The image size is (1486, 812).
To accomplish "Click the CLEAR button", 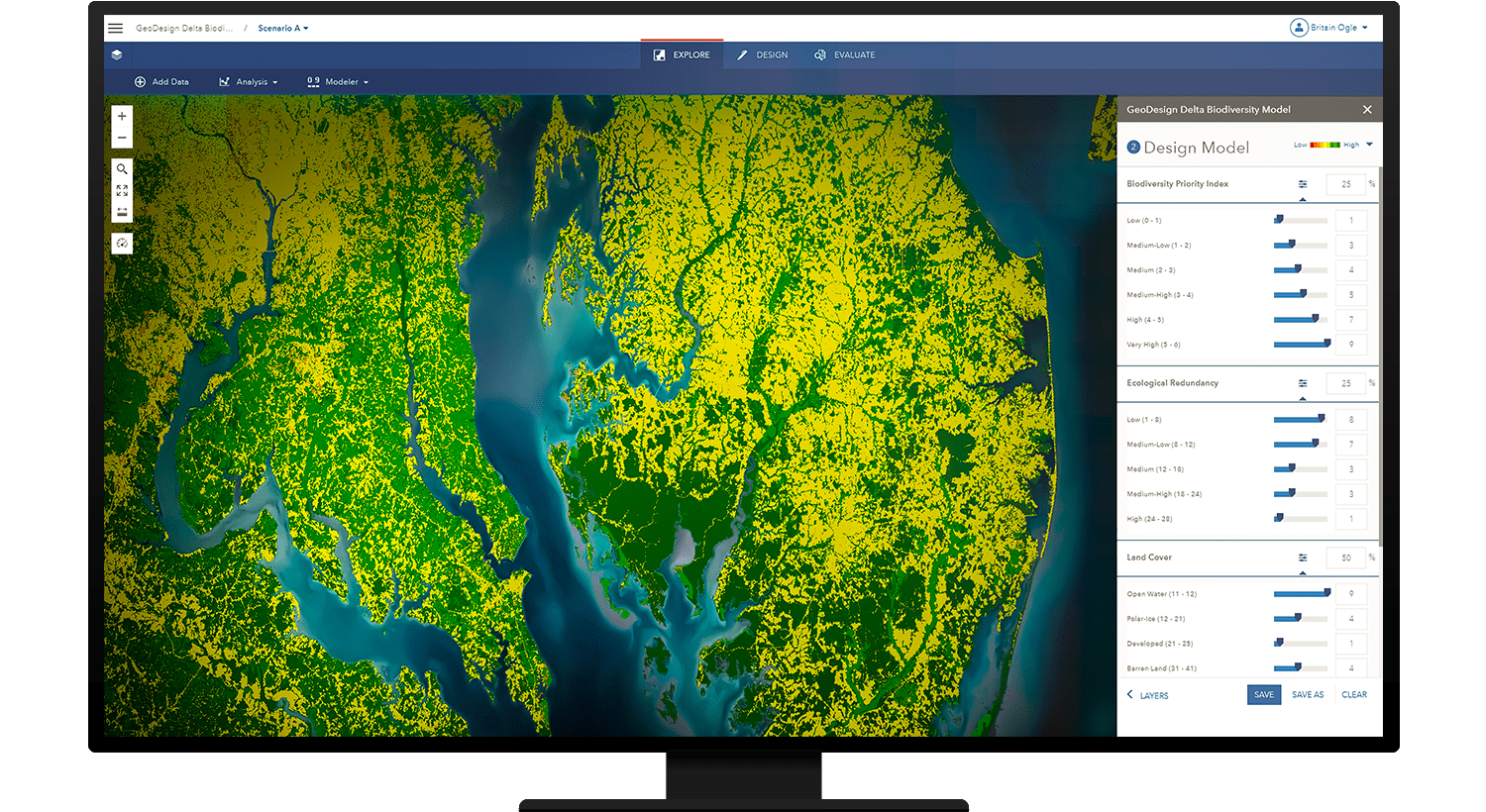I will [1354, 694].
